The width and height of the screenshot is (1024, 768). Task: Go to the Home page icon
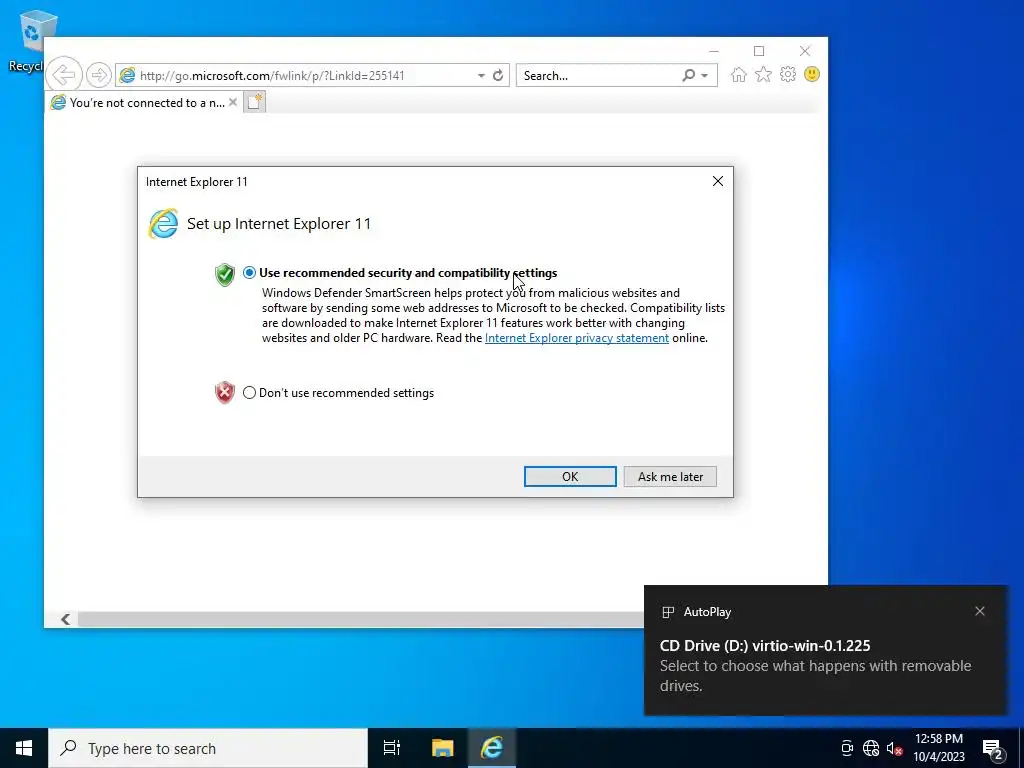(x=739, y=74)
